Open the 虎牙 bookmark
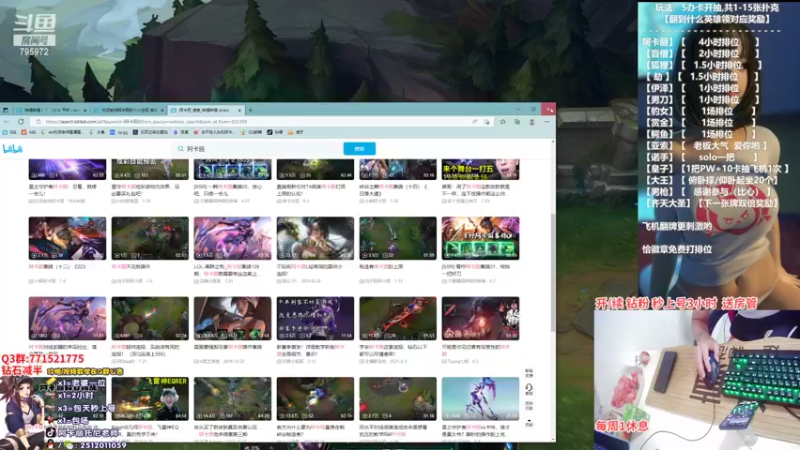800x450 pixels. click(295, 132)
